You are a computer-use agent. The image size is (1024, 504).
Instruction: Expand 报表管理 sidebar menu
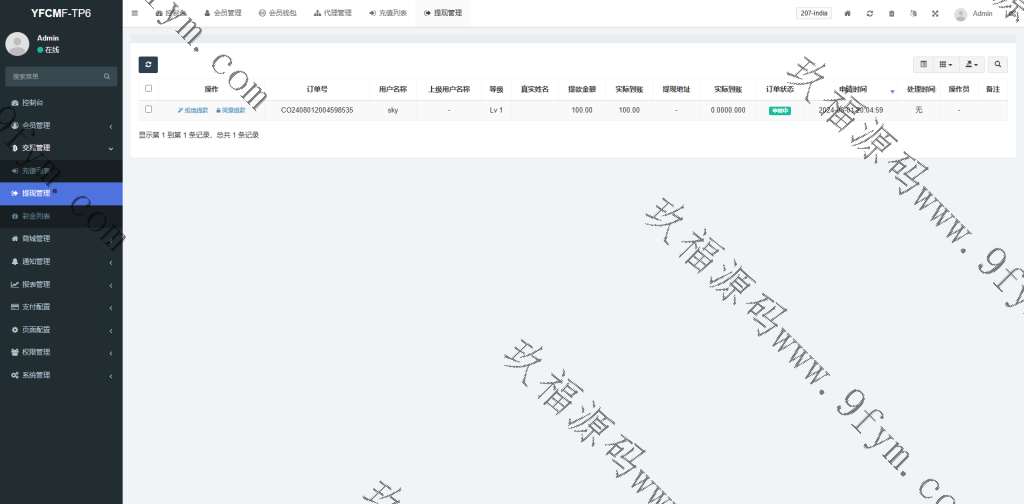point(60,284)
